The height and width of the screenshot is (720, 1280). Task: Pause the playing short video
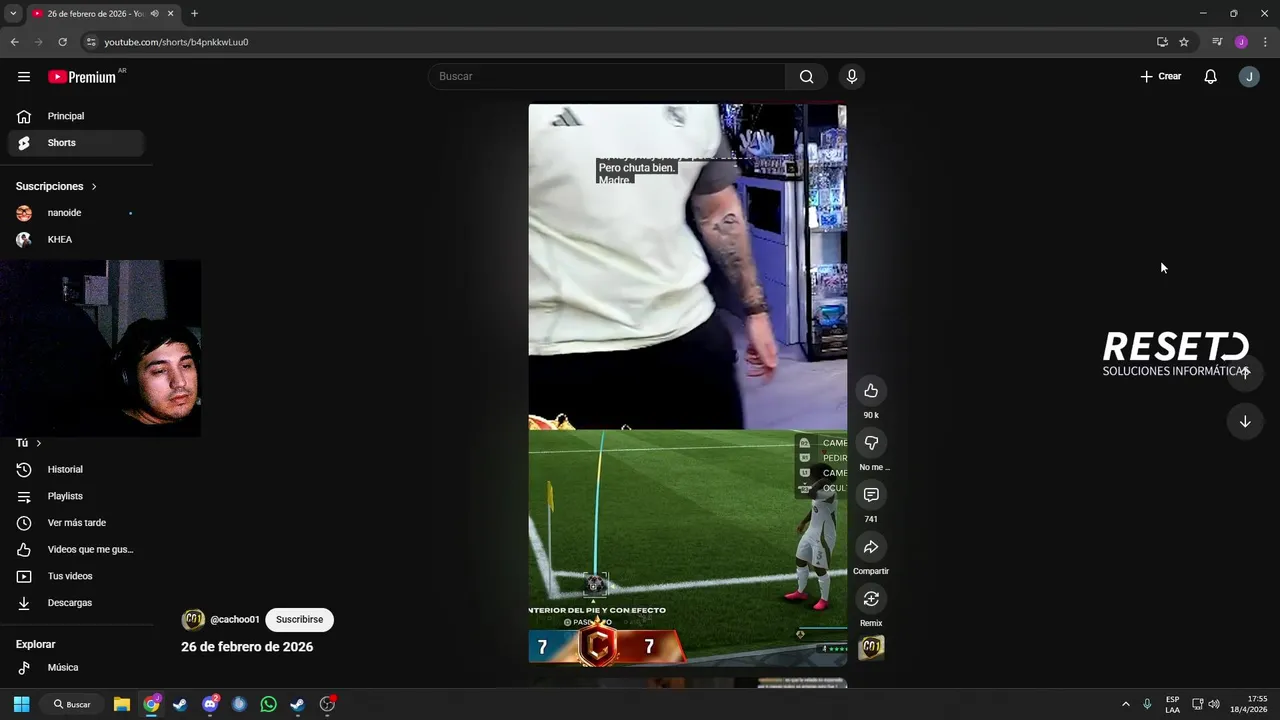tap(687, 384)
